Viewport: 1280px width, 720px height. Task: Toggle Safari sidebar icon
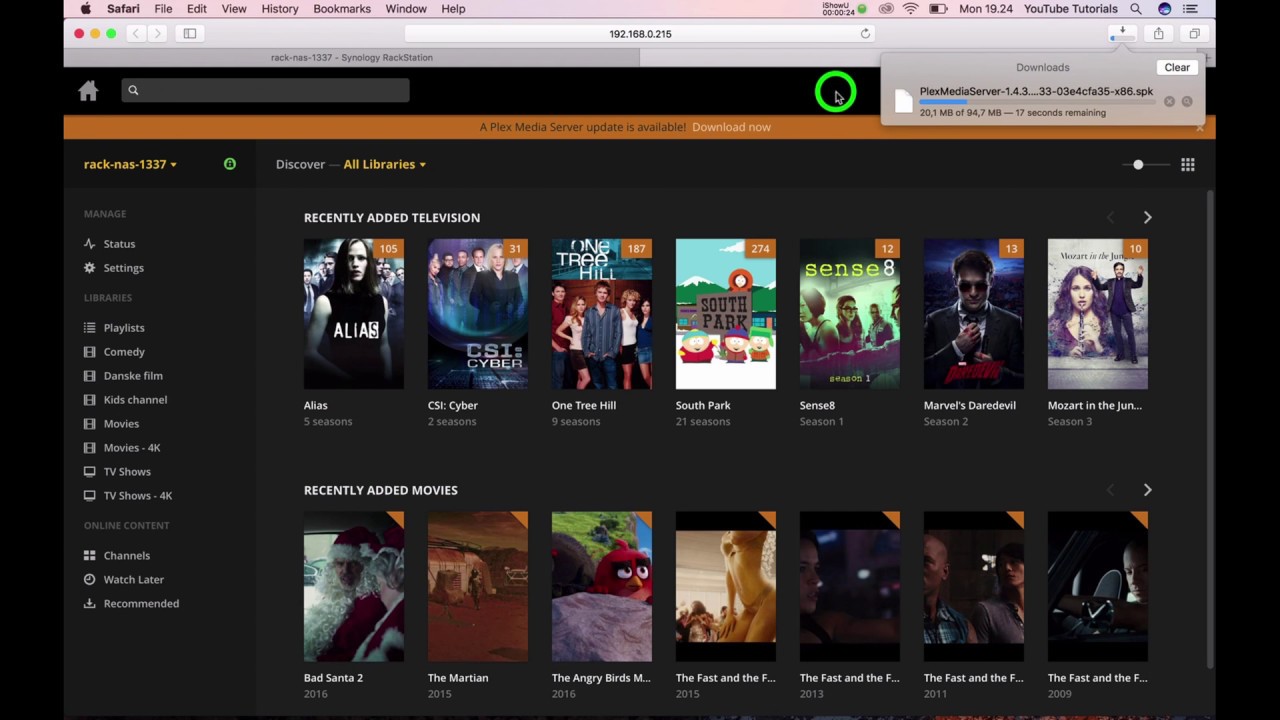point(190,34)
